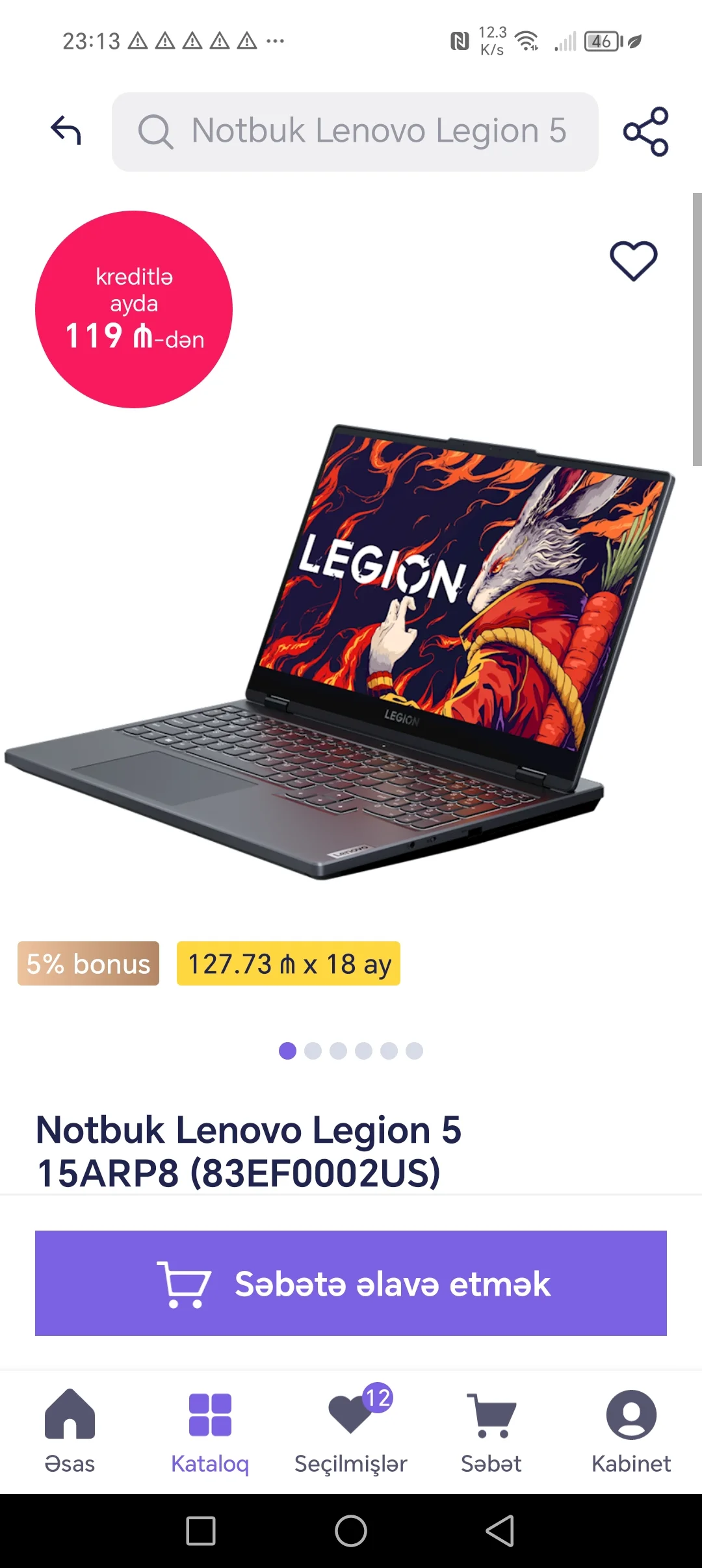Click the search magnifier icon
This screenshot has height=1568, width=702.
155,132
